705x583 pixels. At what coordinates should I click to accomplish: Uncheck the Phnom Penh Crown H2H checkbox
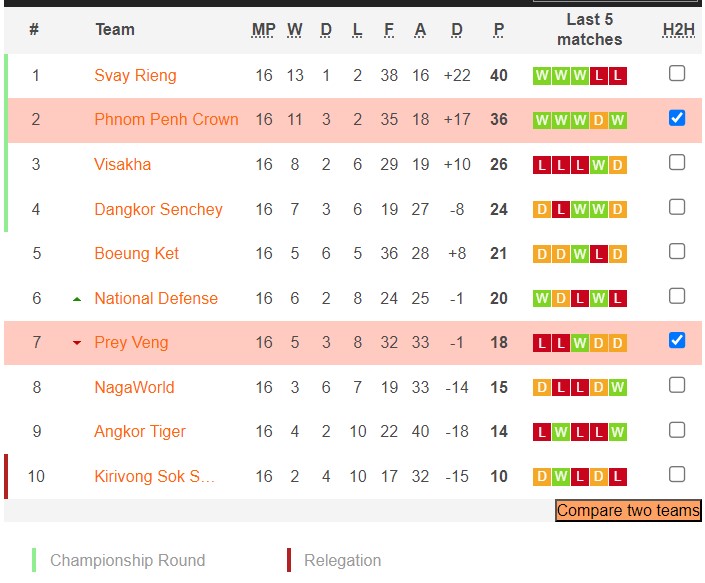(677, 118)
